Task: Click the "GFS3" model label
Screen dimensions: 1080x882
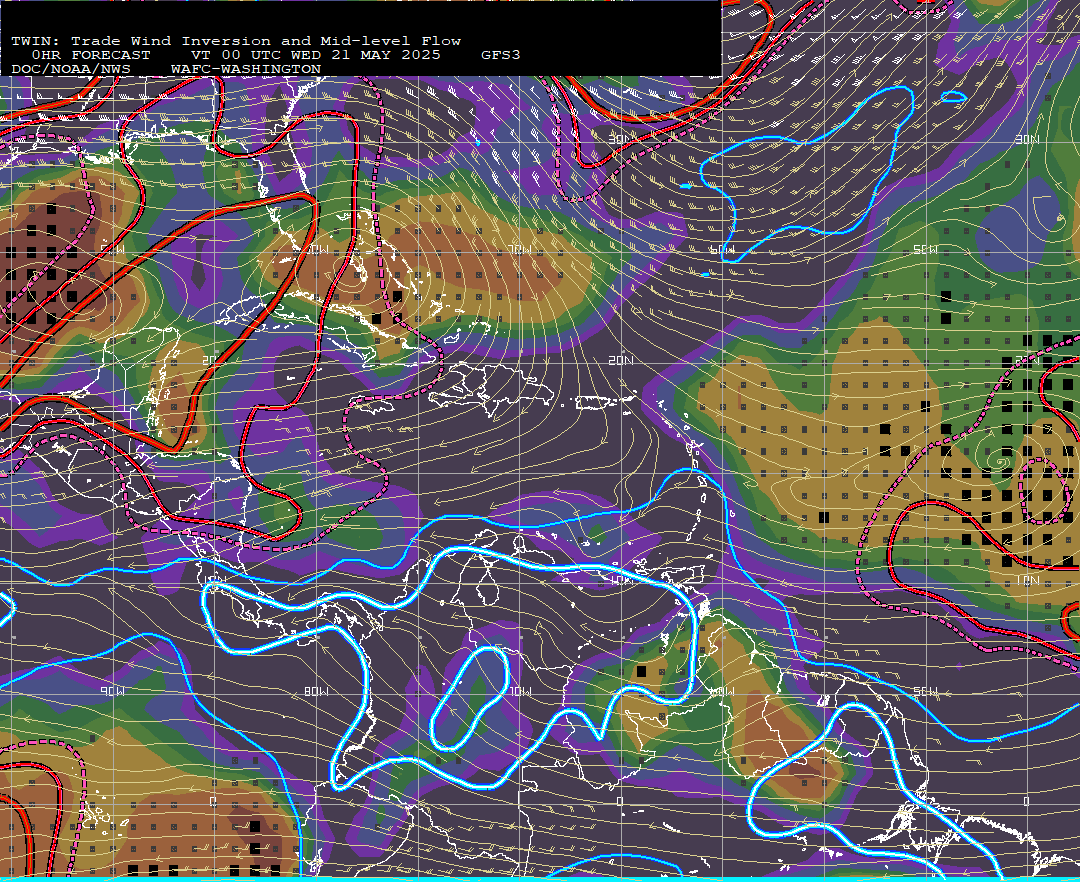Action: pos(501,55)
